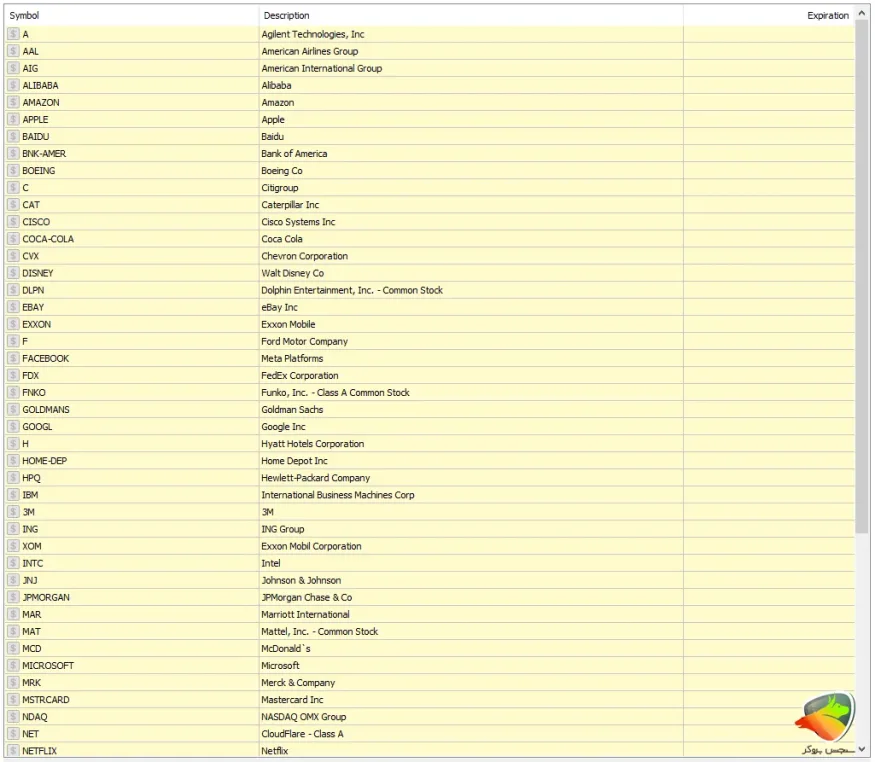Click the dollar icon beside APPLE
This screenshot has height=762, width=875.
[13, 119]
